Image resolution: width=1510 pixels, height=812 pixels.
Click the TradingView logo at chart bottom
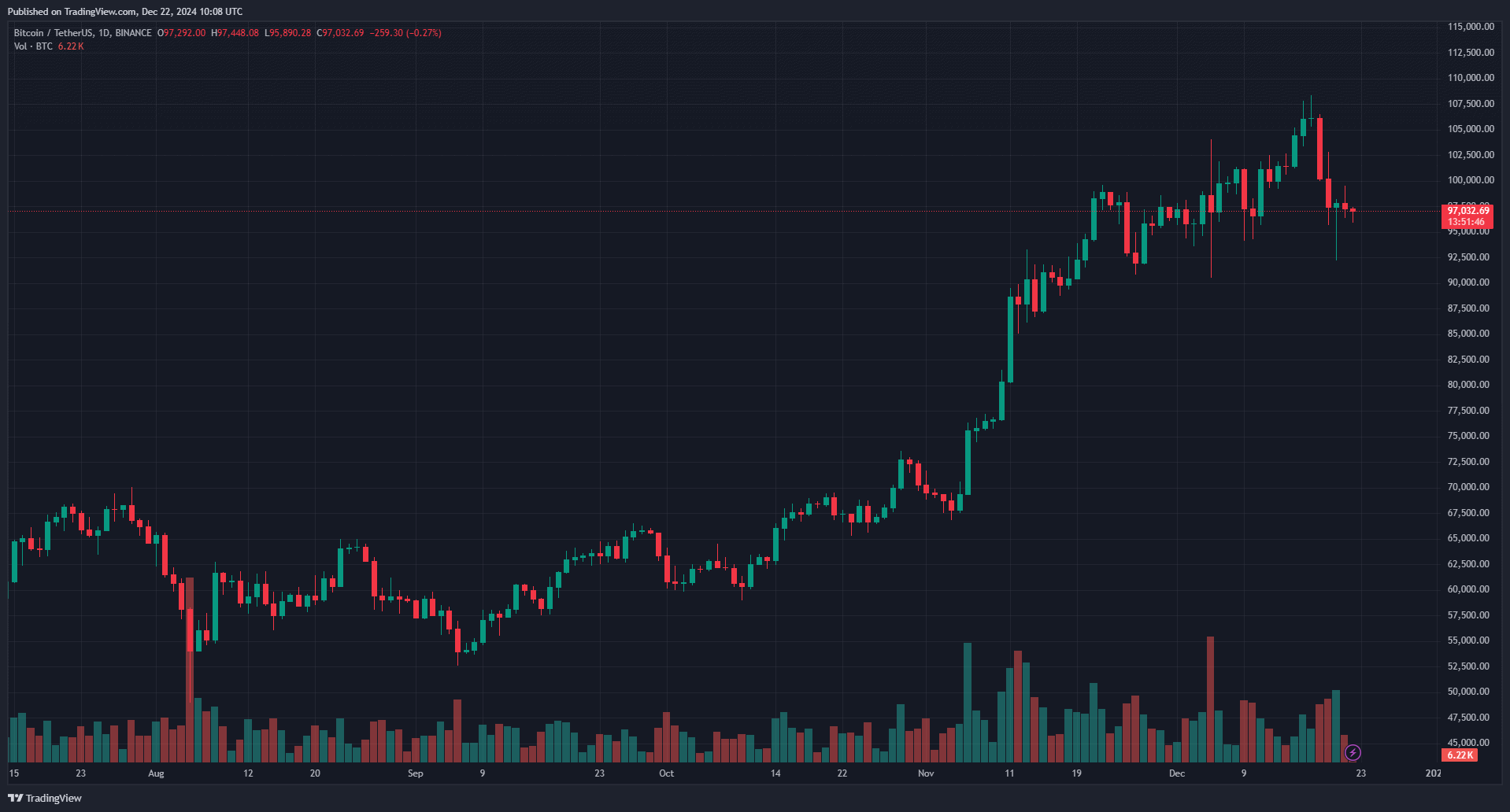[45, 798]
